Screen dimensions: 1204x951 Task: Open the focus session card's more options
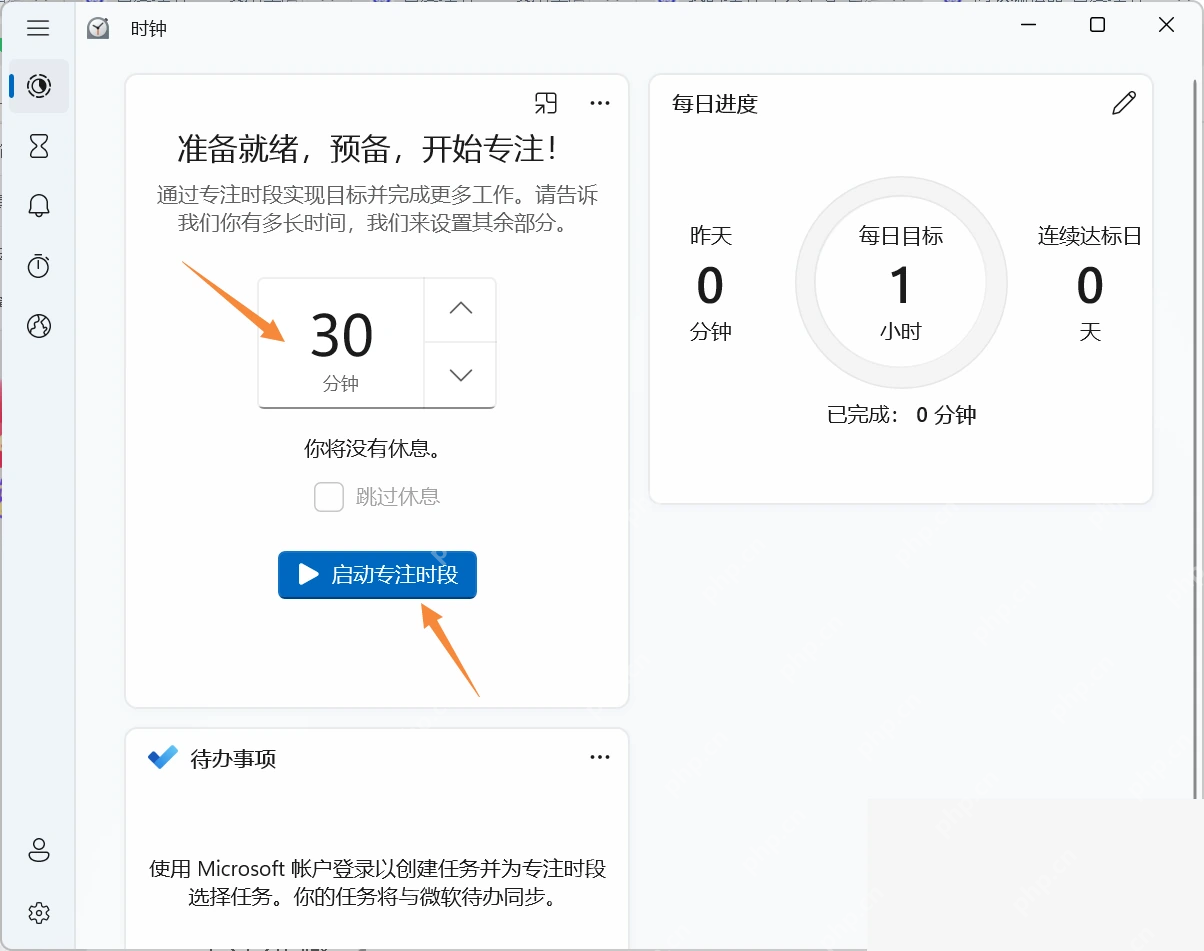point(599,102)
